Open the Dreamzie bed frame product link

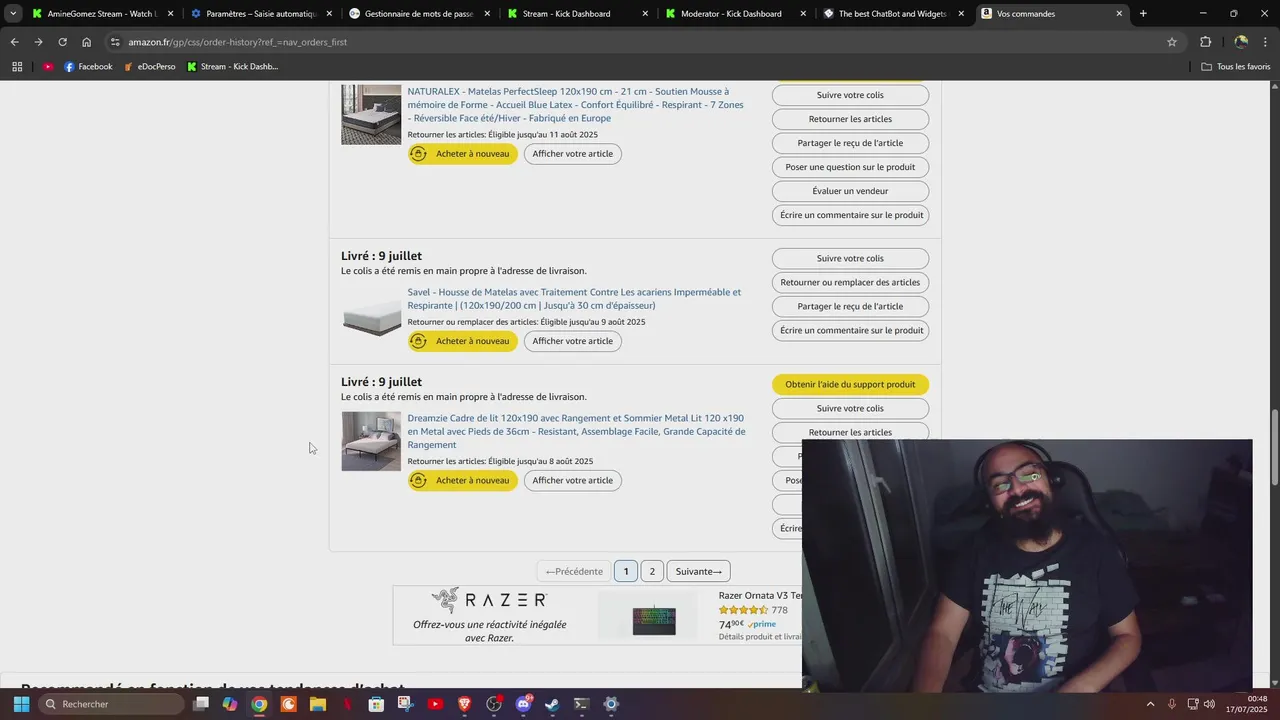(x=576, y=431)
